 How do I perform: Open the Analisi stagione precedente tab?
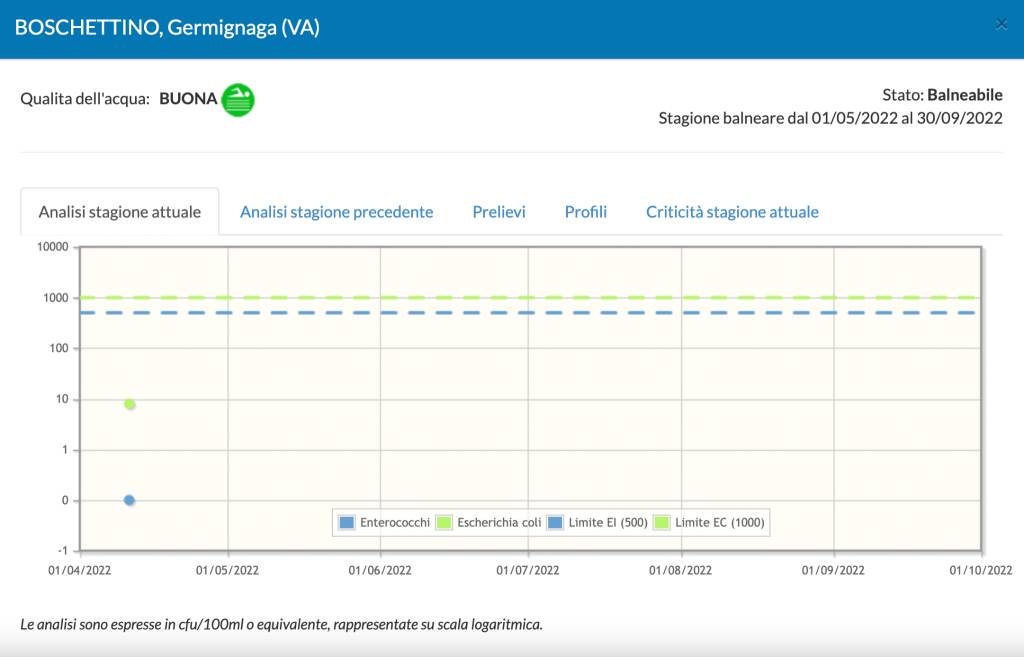336,212
